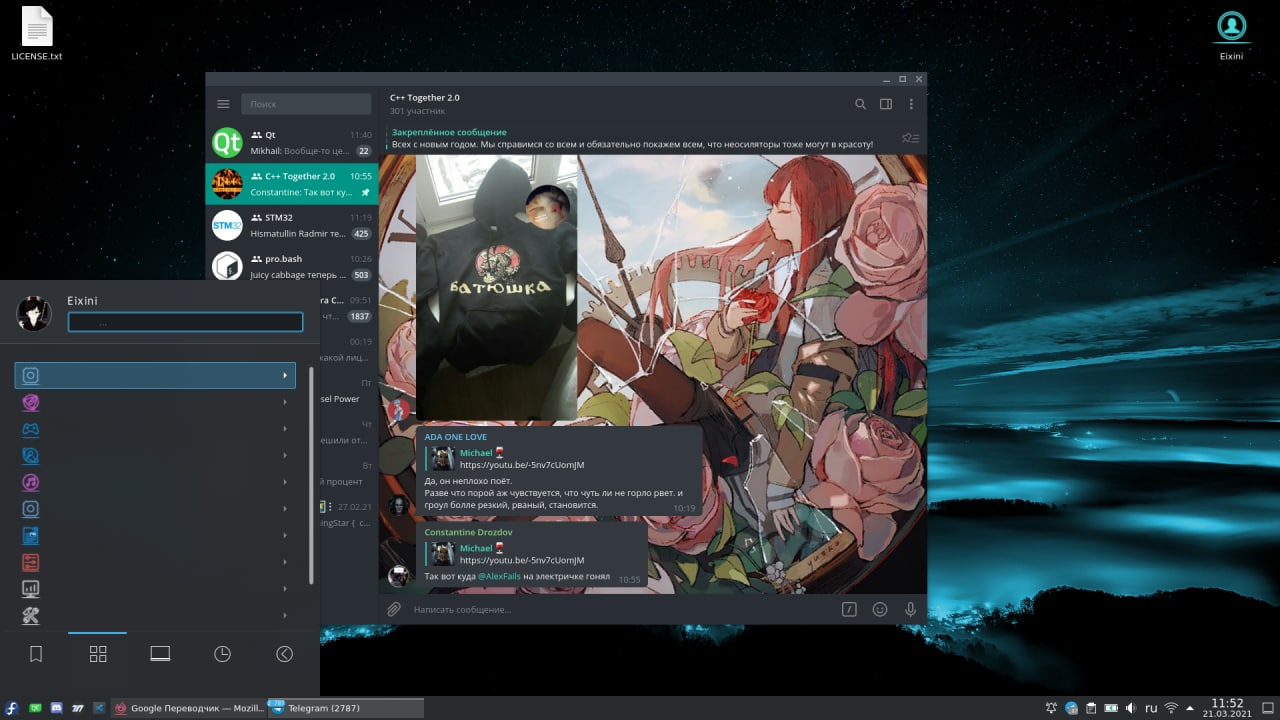Expand the hidden system tray icons arrow

point(1189,708)
